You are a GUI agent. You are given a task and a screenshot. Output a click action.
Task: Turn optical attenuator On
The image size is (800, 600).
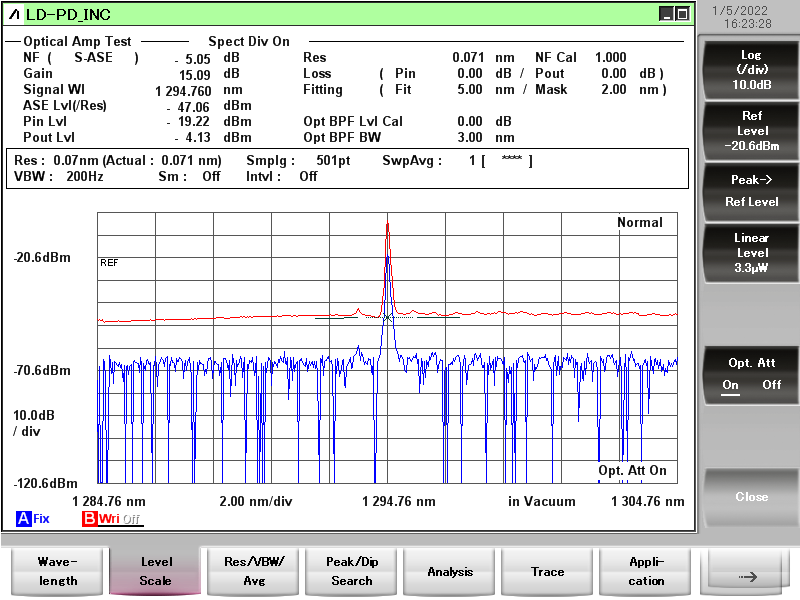731,385
